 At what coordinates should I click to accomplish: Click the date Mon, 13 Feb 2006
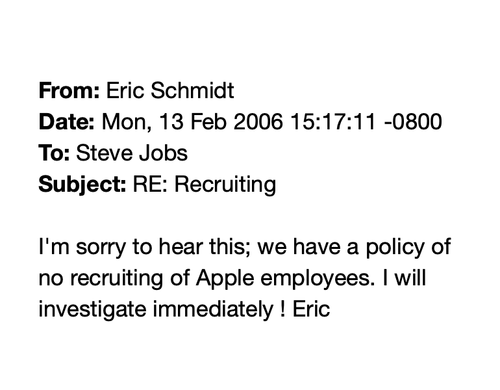(x=192, y=122)
